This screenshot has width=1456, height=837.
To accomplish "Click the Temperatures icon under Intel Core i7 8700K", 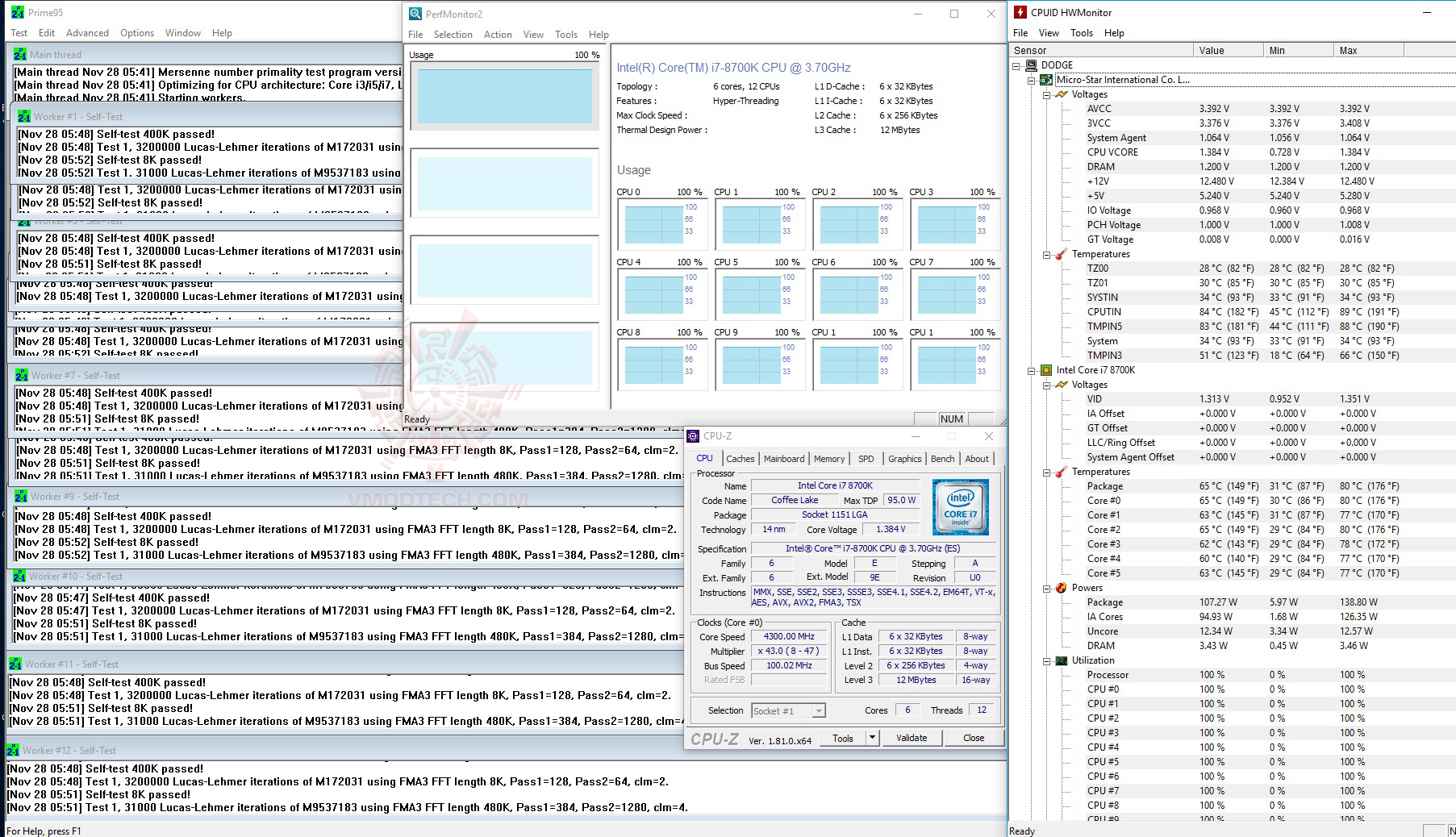I will (x=1062, y=472).
